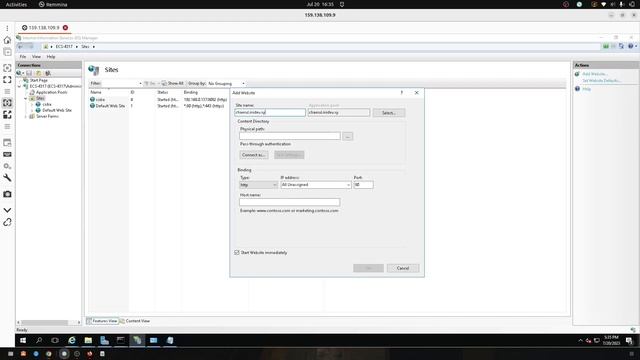The height and width of the screenshot is (360, 640).
Task: Open the binding Type dropdown
Action: point(258,185)
